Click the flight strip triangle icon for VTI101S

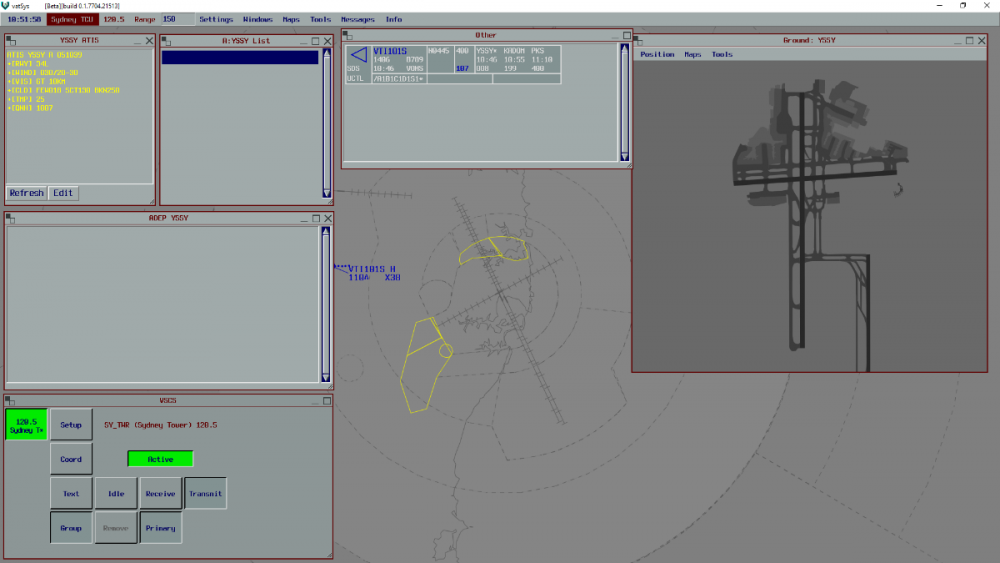tap(358, 55)
